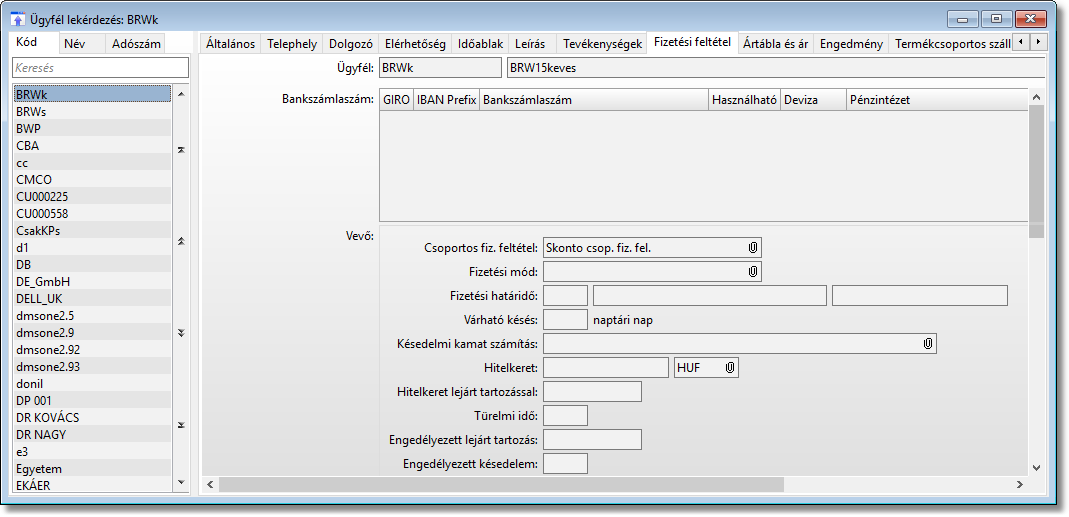
Task: Click the paperclip icon in Csoportos fiz. feltétel field
Action: point(753,248)
